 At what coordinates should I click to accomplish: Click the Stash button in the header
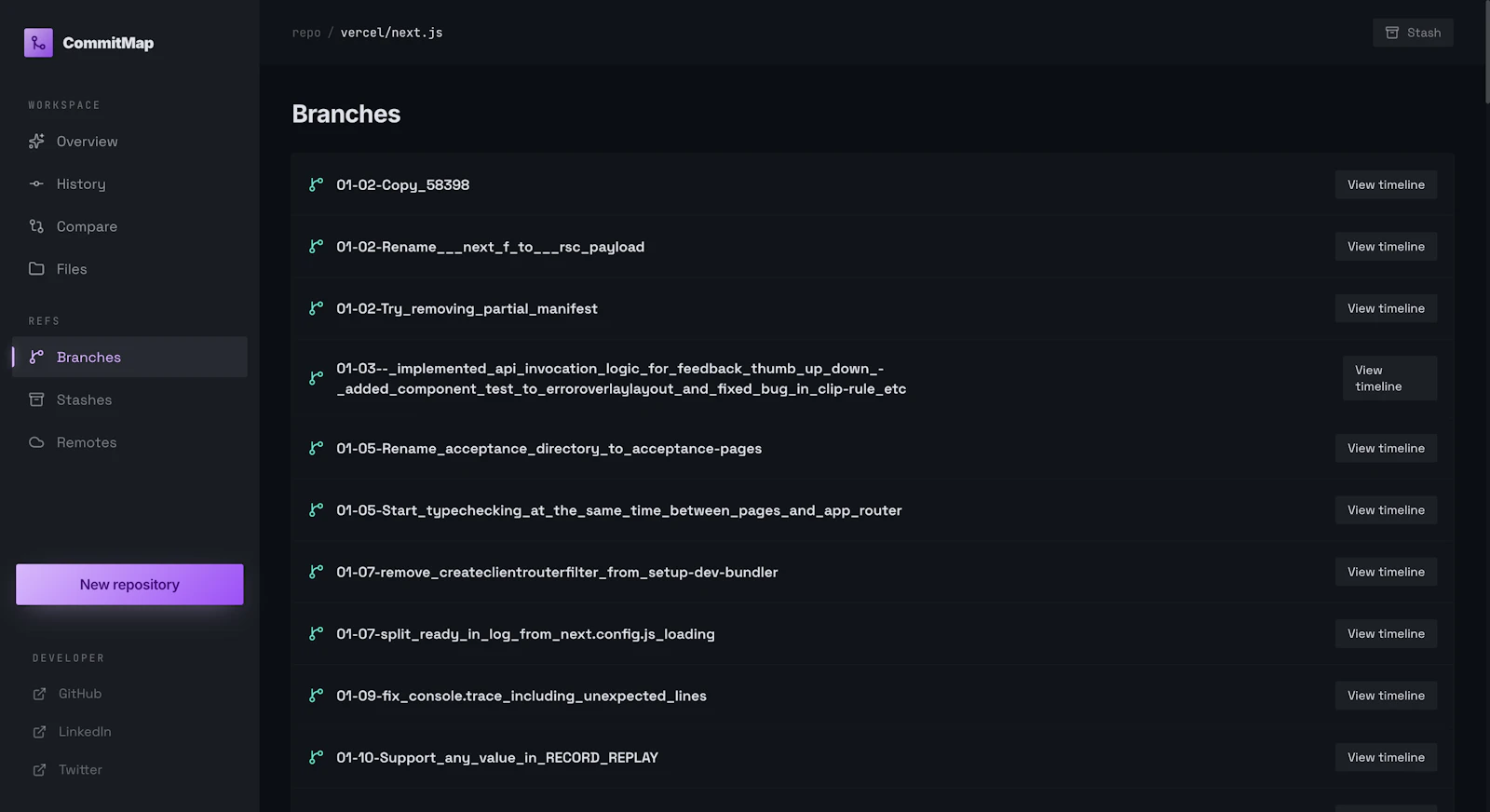pos(1413,33)
